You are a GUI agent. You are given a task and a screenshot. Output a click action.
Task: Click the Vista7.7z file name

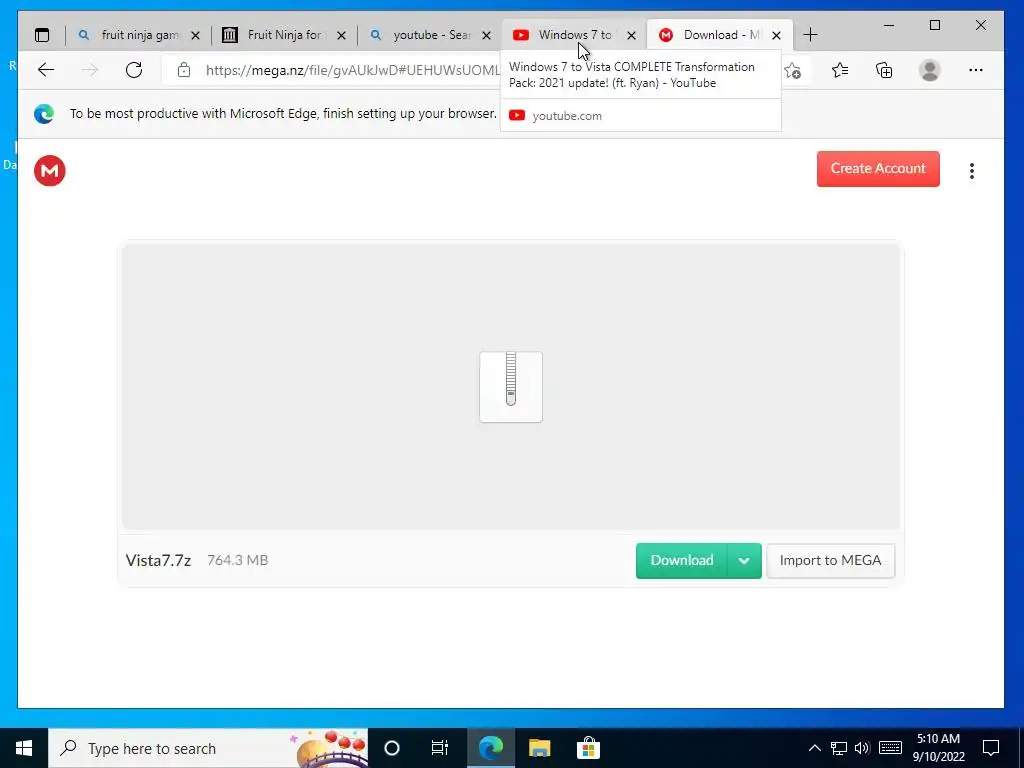158,560
